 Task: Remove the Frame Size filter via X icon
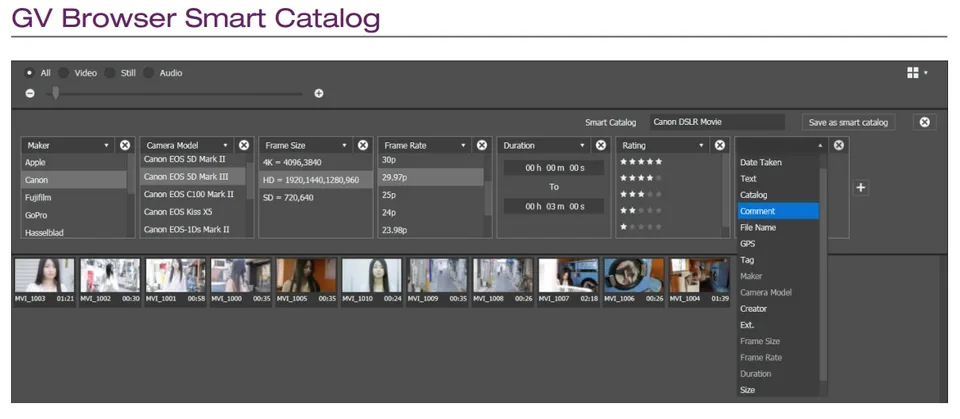(x=362, y=145)
